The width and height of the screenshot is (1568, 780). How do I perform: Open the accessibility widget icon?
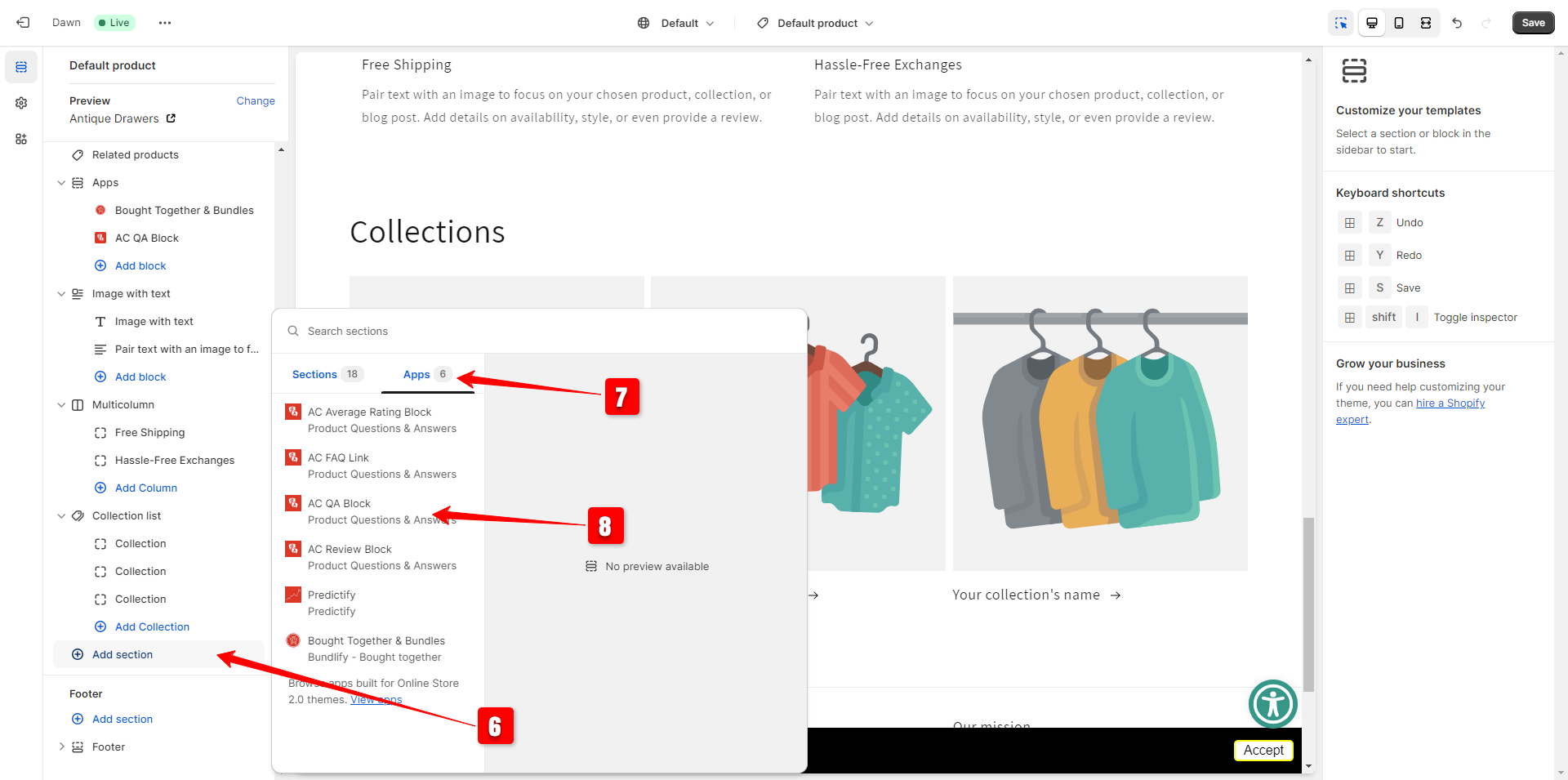coord(1272,704)
